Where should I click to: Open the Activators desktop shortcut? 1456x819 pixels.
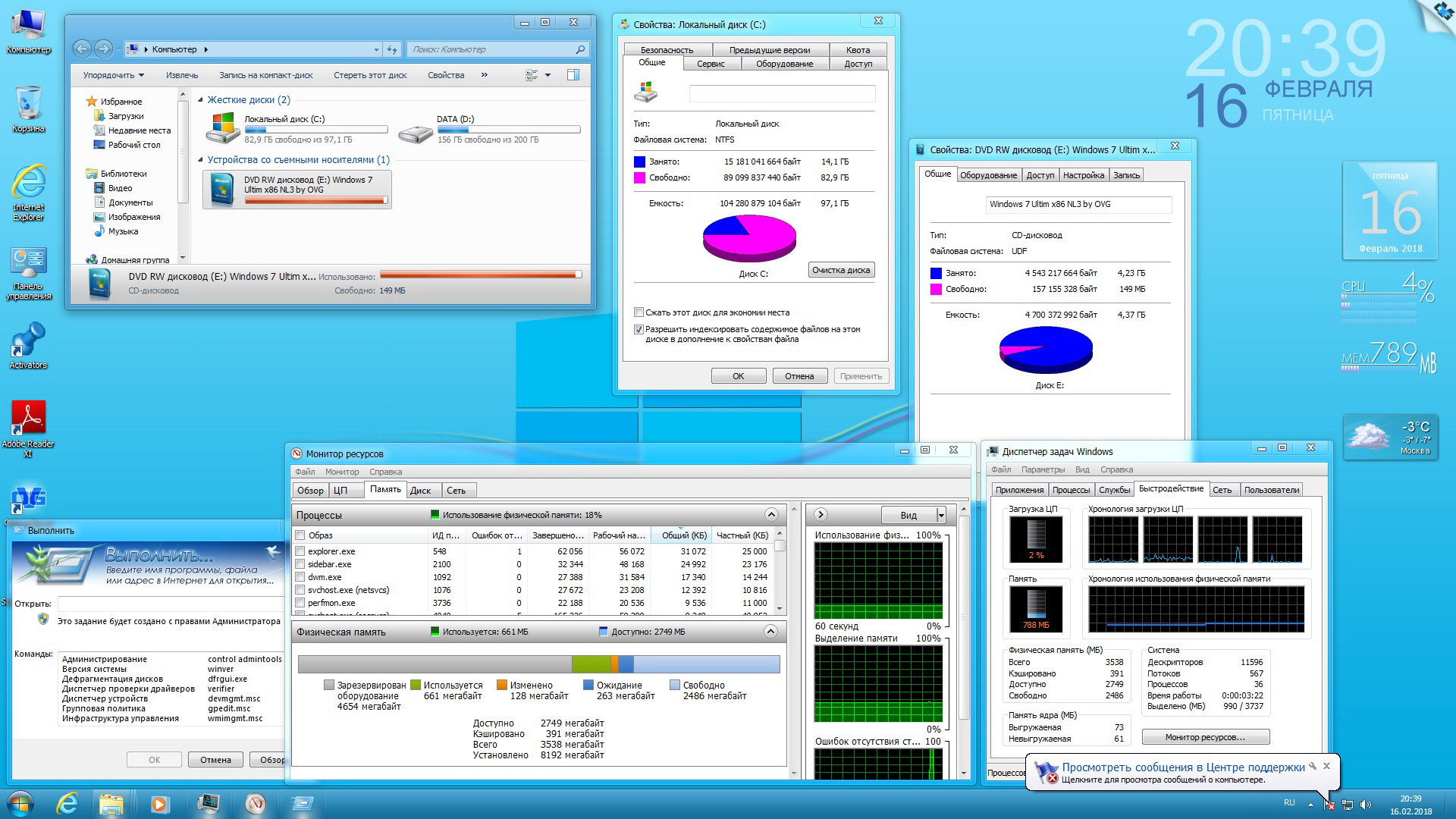click(x=28, y=340)
